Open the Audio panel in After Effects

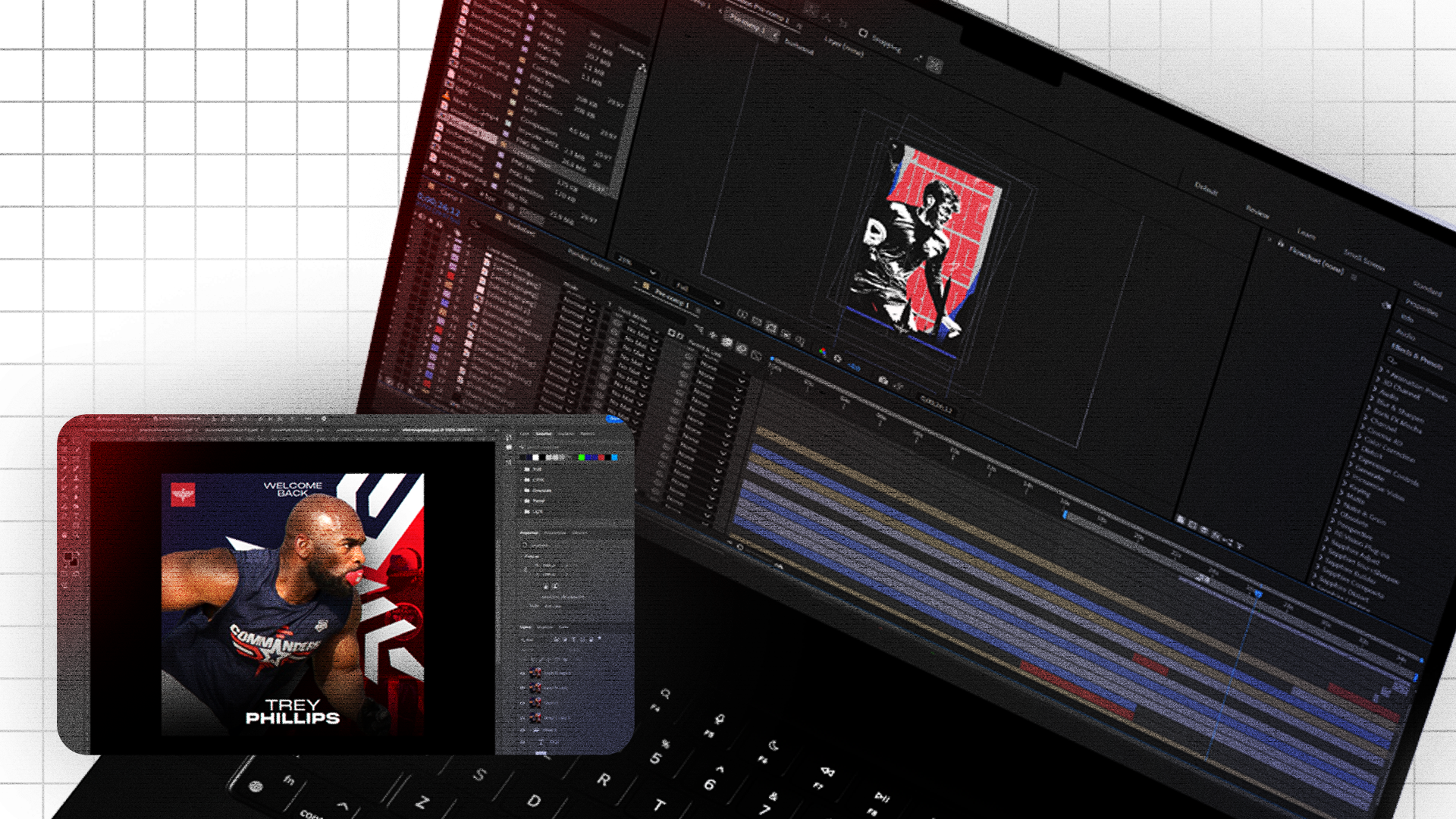tap(1405, 334)
